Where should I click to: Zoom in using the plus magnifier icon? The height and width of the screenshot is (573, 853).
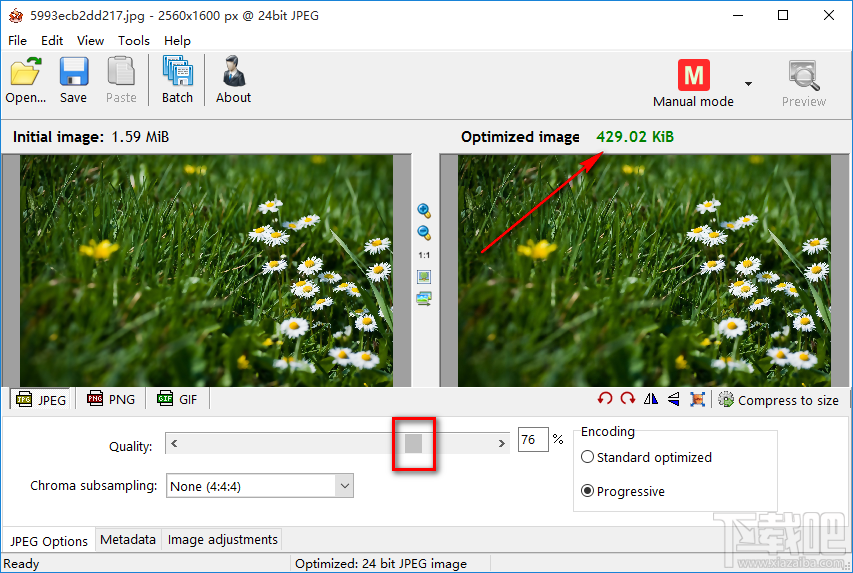(424, 211)
